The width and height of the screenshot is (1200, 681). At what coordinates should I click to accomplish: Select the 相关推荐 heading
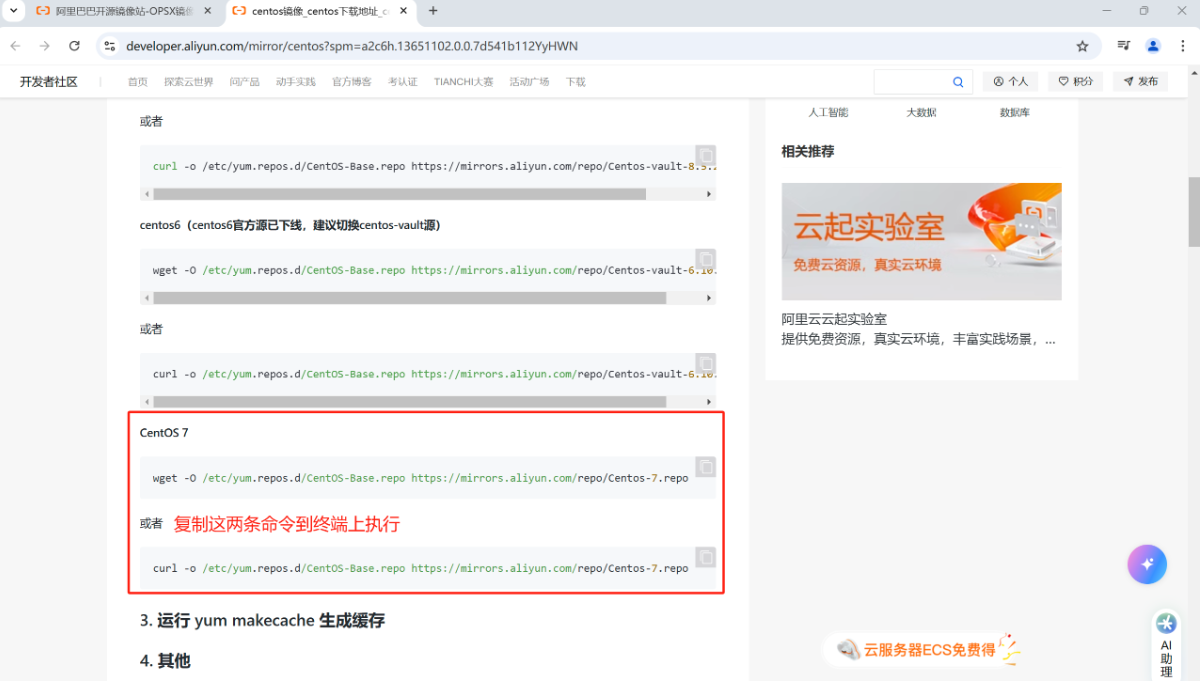pos(808,152)
